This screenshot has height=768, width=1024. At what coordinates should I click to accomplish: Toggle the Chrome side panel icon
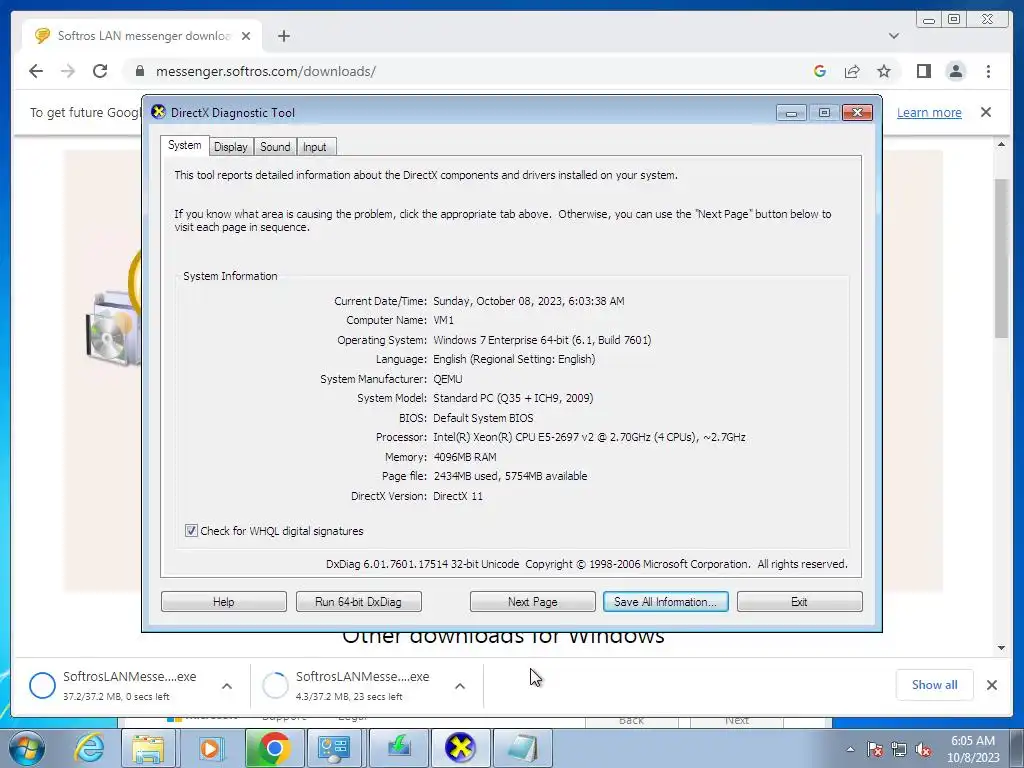tap(923, 71)
